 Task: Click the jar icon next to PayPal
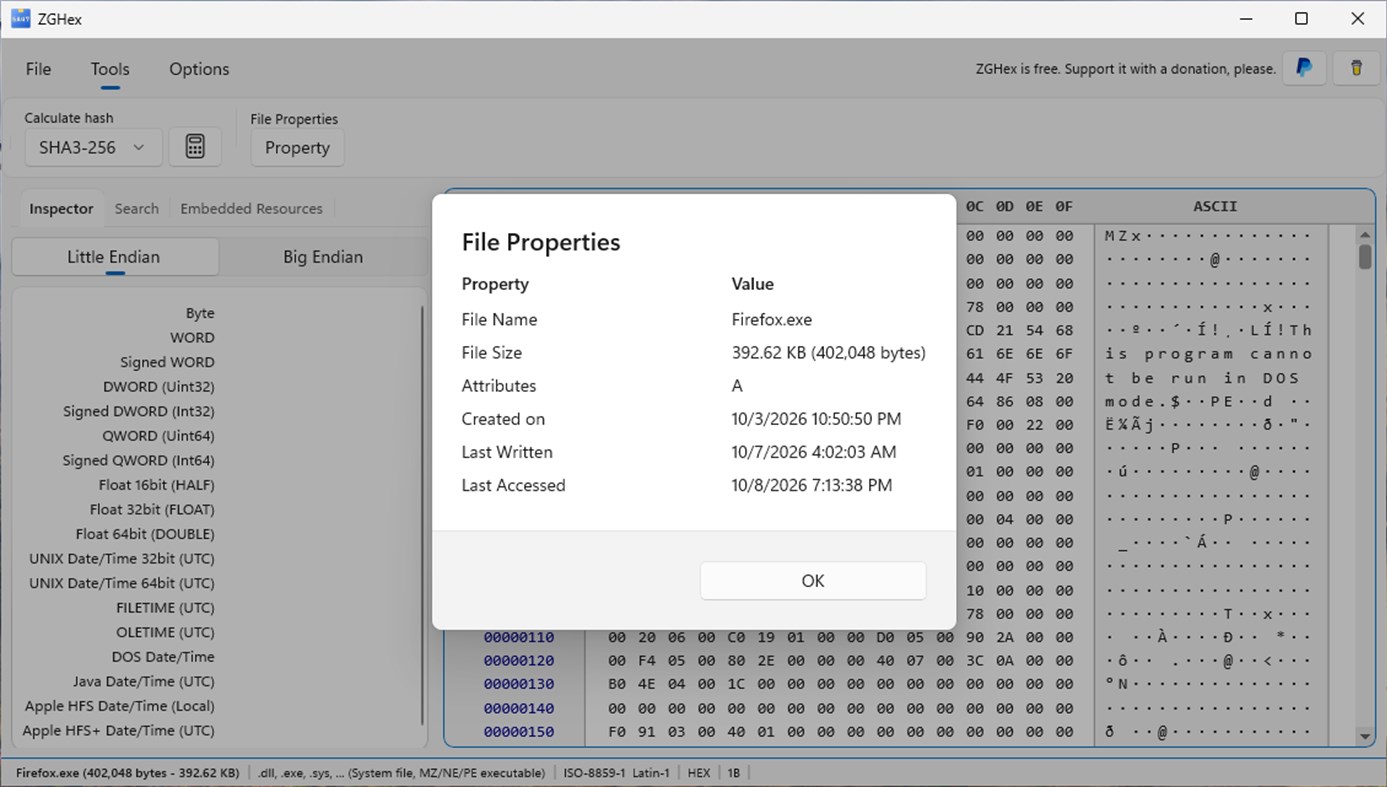(x=1357, y=68)
